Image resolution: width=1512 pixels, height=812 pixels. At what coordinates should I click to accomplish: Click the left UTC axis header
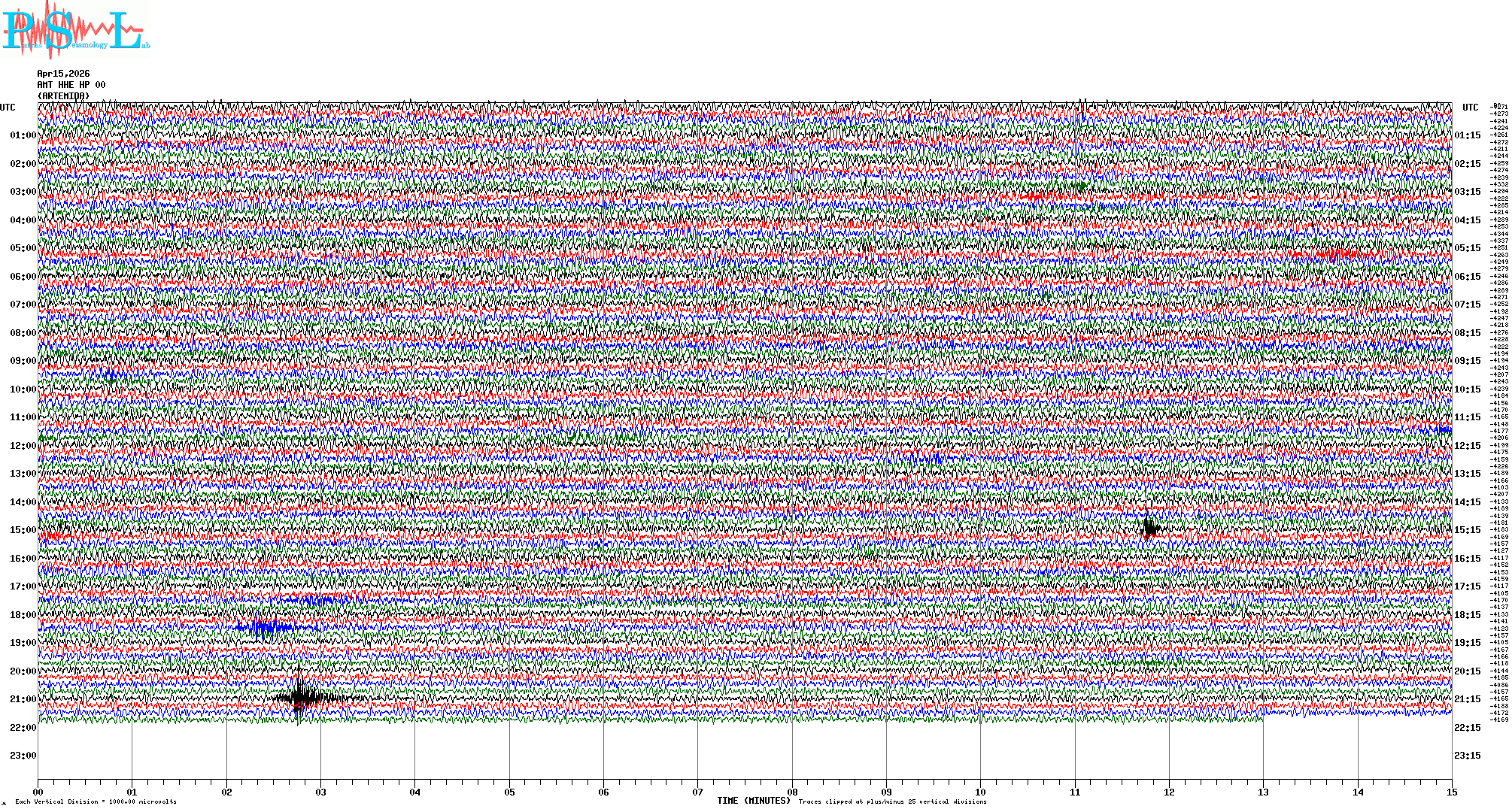8,108
